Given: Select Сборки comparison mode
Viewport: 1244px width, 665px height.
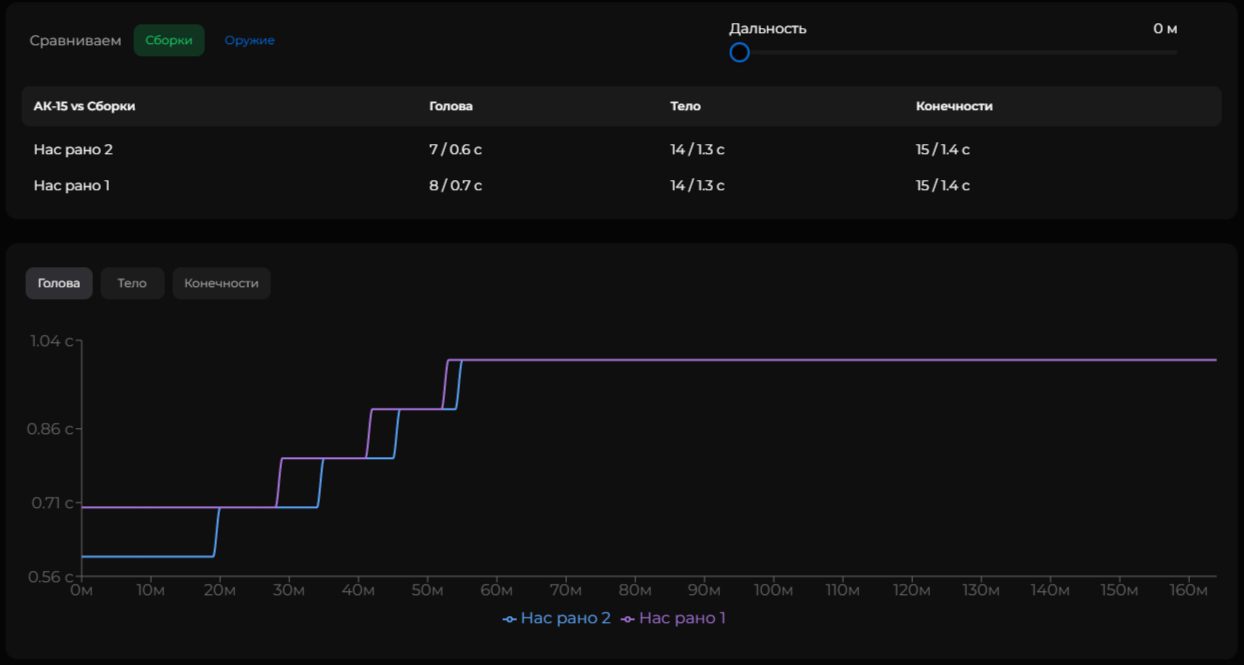Looking at the screenshot, I should point(169,41).
